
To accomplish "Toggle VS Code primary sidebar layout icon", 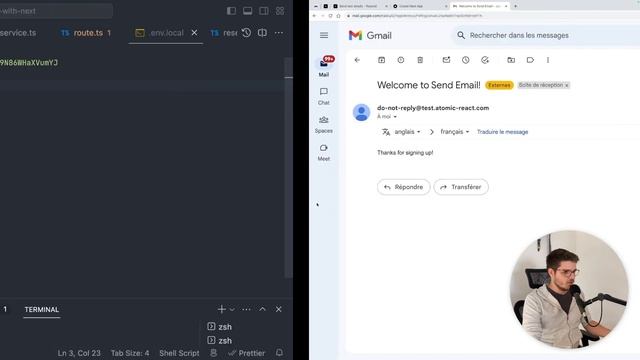I will 231,11.
